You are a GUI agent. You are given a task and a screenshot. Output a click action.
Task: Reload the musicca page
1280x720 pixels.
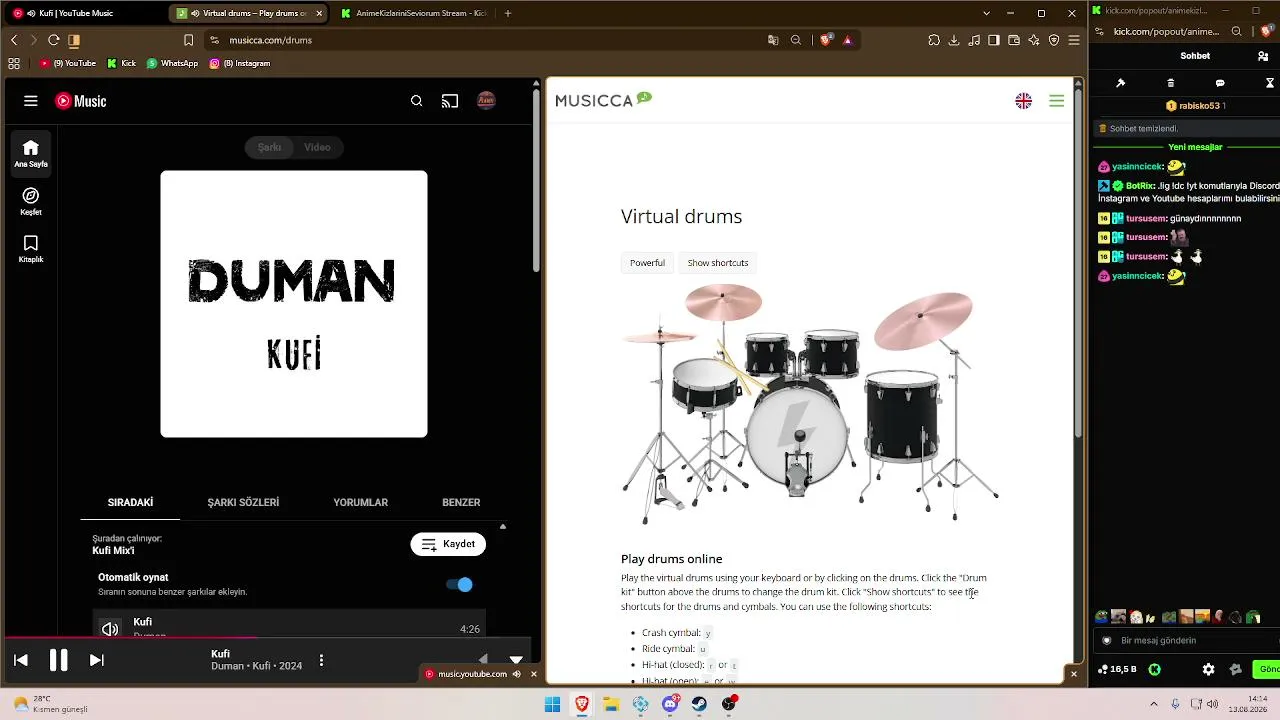click(x=54, y=40)
